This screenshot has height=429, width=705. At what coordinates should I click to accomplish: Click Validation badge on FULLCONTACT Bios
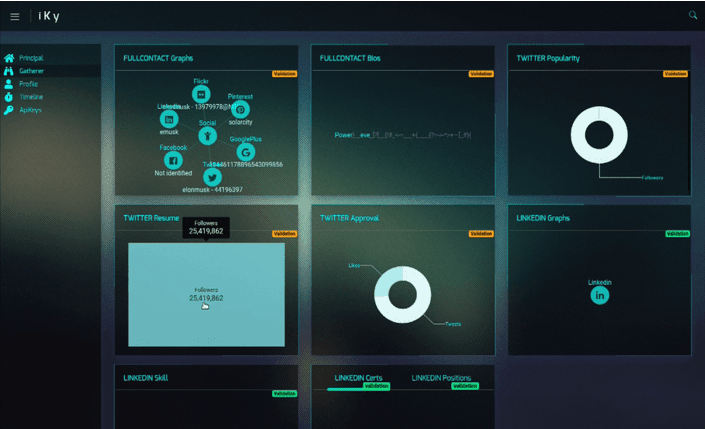tap(481, 74)
